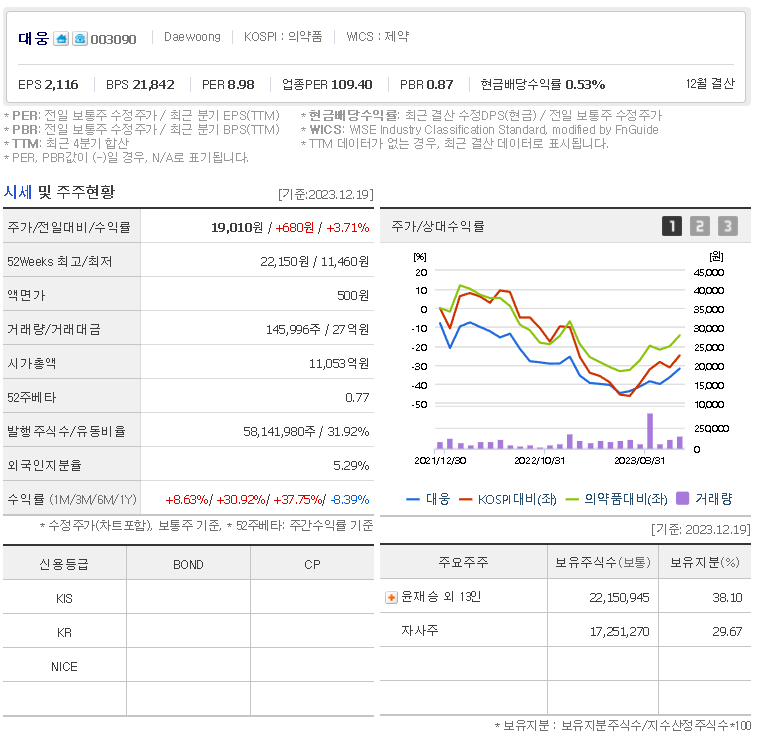Click the 12월 결산 label
This screenshot has width=758, height=738.
pyautogui.click(x=710, y=84)
